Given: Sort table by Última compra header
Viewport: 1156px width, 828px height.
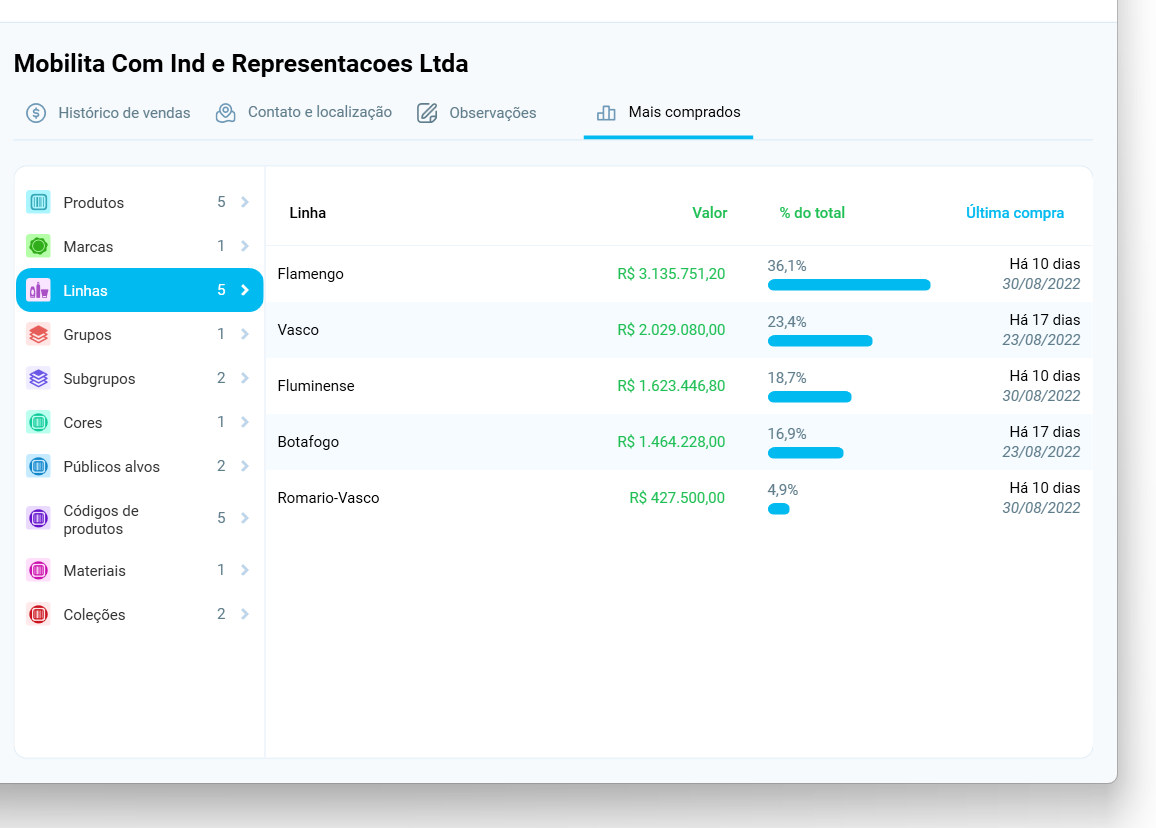Looking at the screenshot, I should tap(1014, 213).
